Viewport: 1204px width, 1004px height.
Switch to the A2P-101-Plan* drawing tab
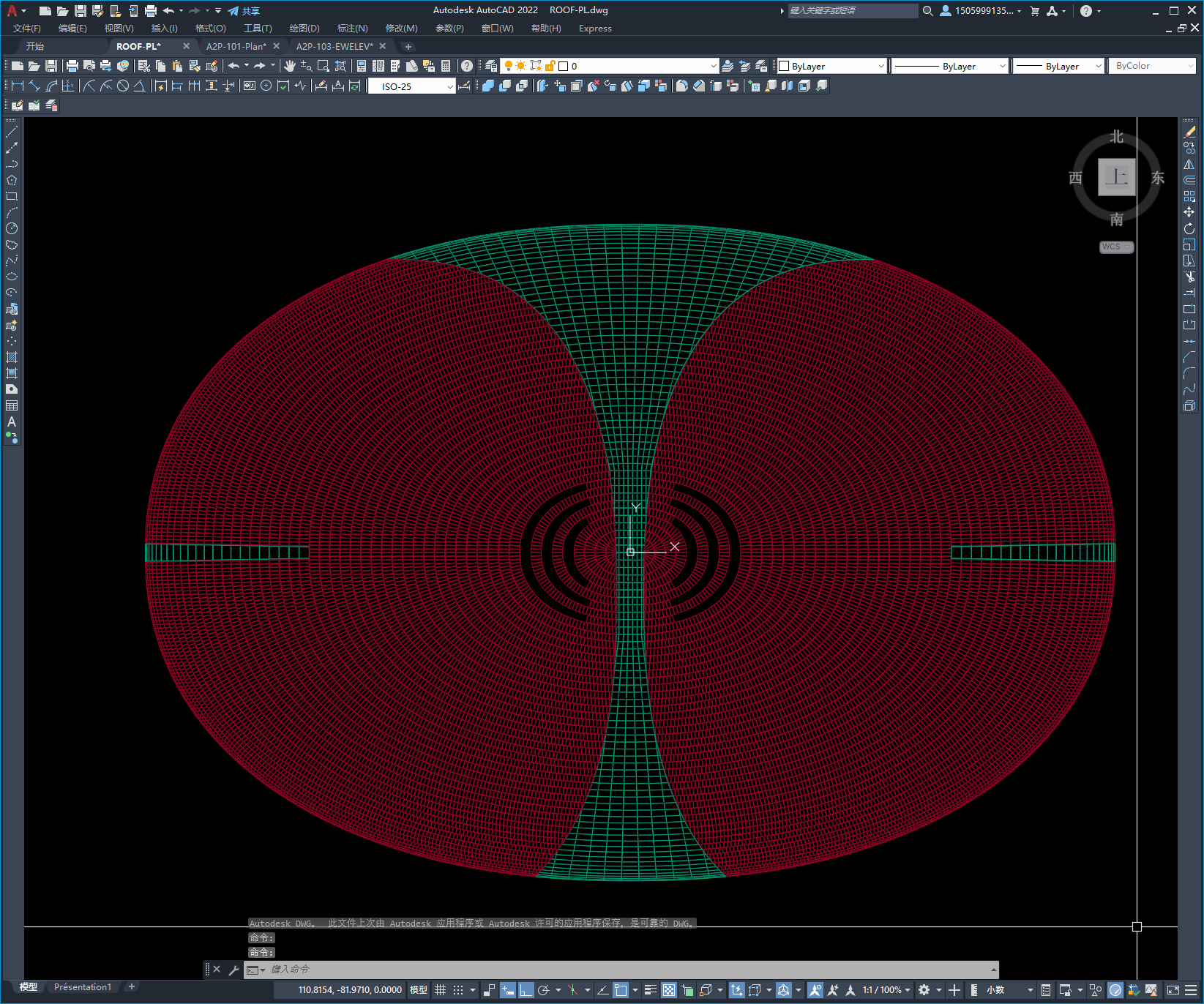236,46
